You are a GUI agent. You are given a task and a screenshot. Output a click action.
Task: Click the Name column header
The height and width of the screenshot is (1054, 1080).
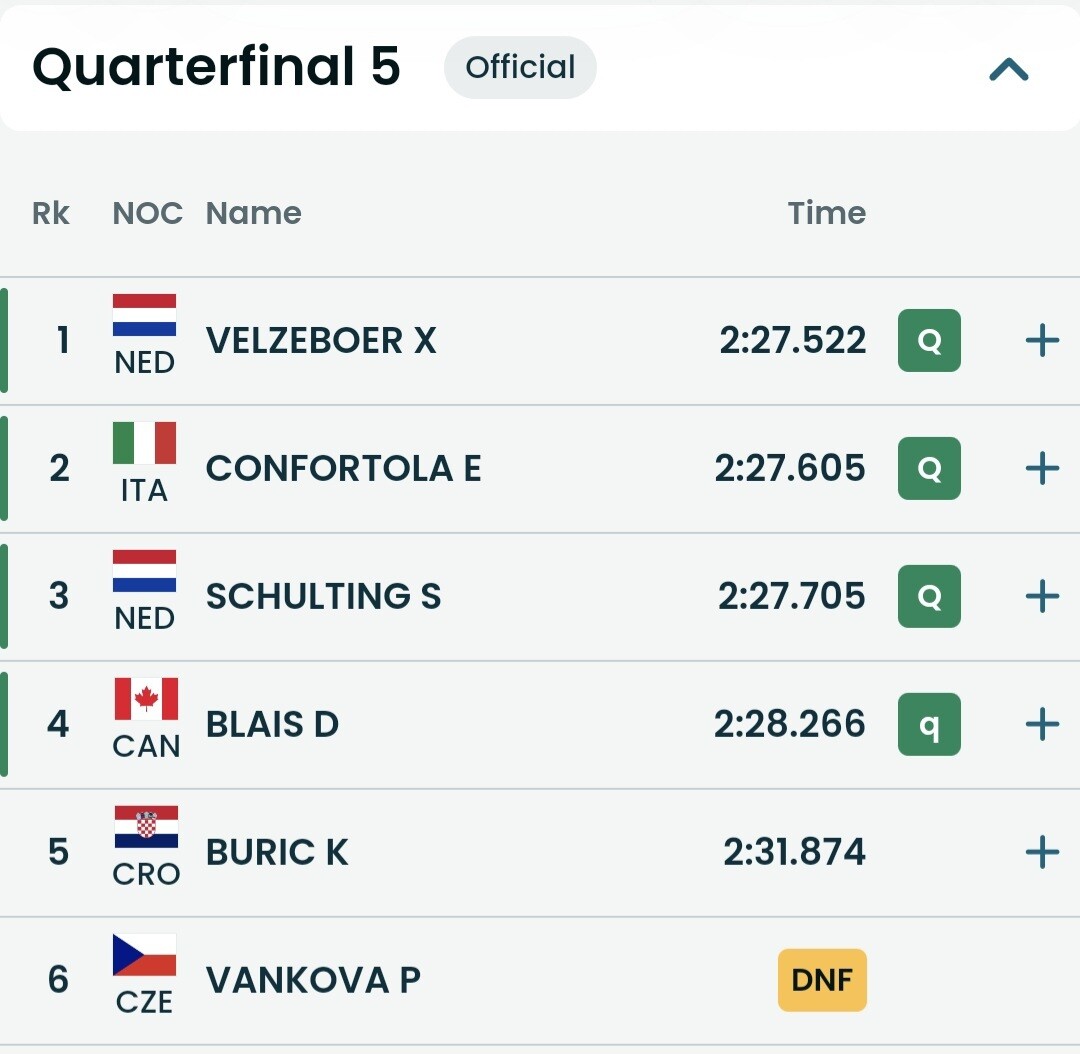click(x=253, y=213)
